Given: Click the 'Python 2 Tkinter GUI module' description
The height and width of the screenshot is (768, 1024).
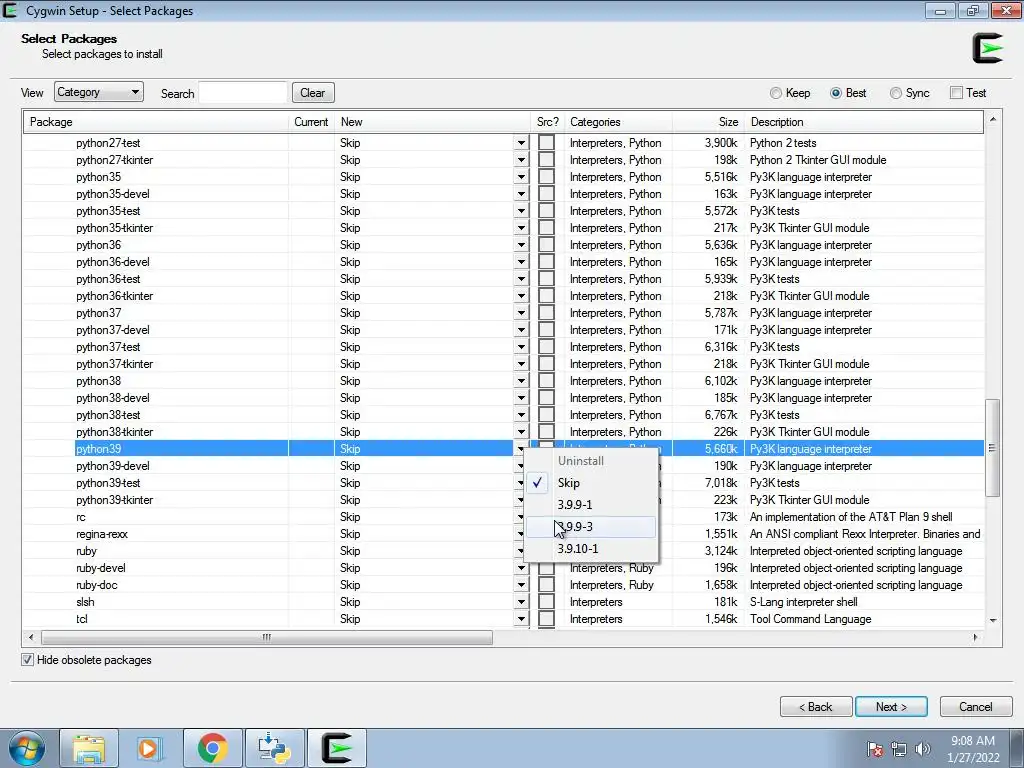Looking at the screenshot, I should pyautogui.click(x=818, y=160).
